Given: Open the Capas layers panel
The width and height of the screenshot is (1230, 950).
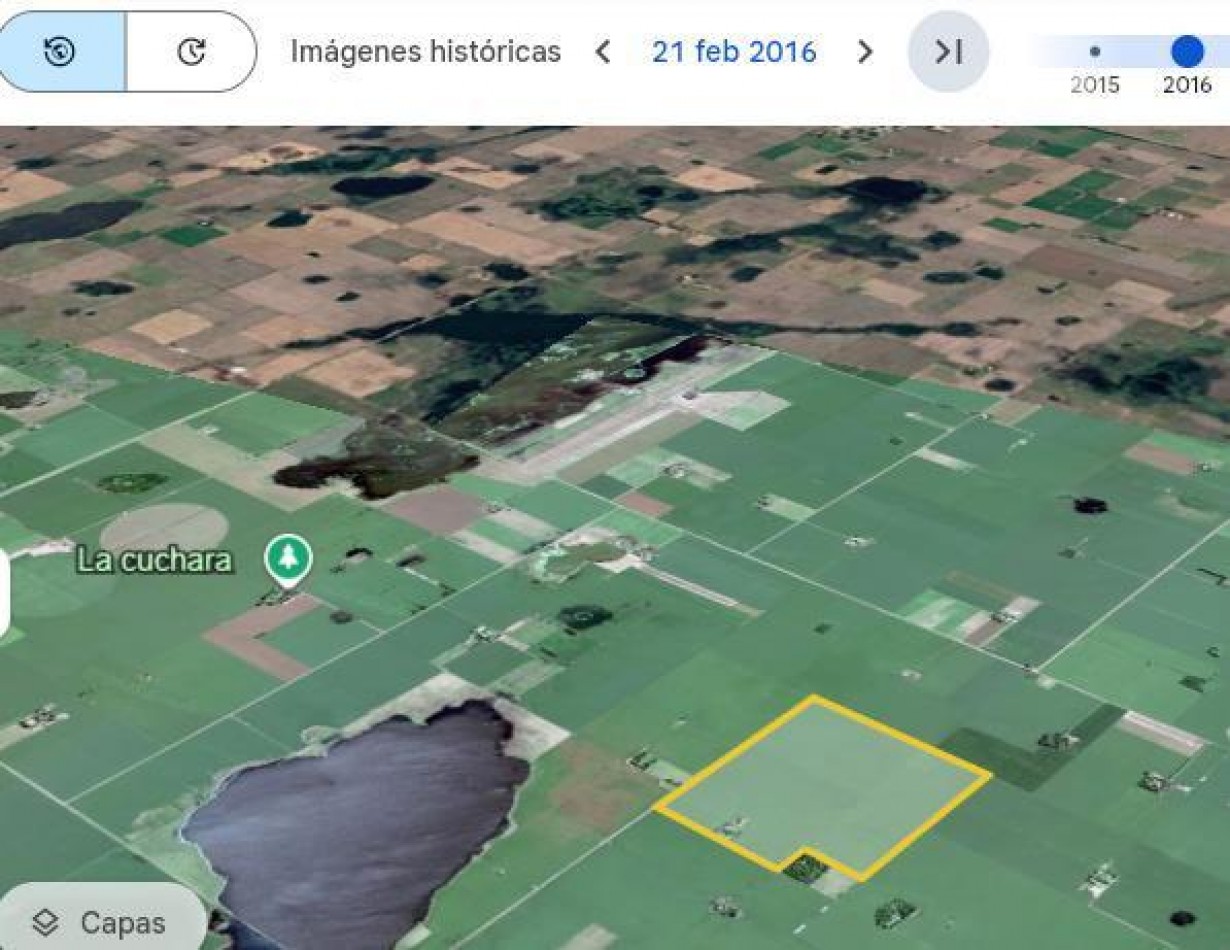Looking at the screenshot, I should point(100,922).
